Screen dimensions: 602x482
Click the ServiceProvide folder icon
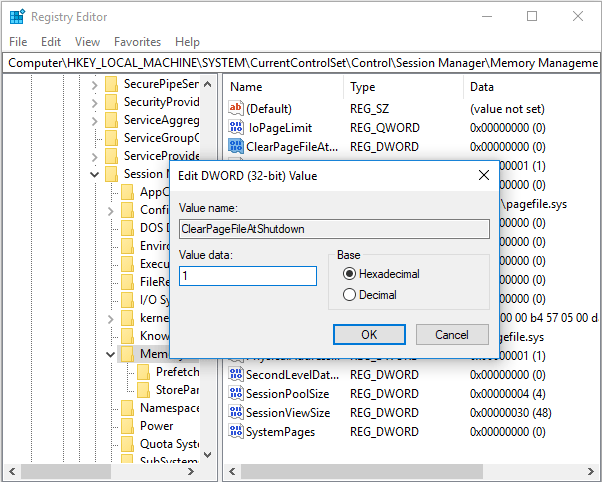coord(111,156)
